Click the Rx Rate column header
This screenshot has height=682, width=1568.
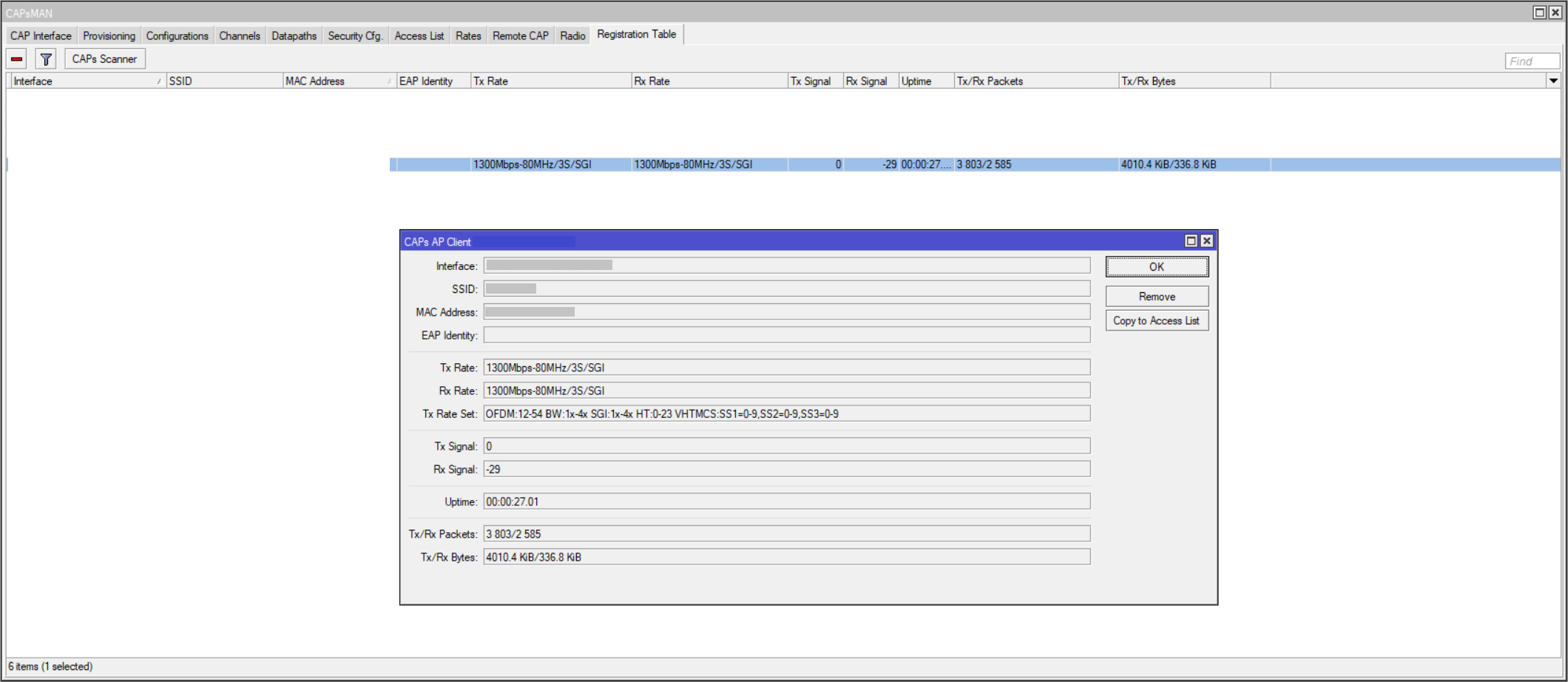click(x=710, y=81)
